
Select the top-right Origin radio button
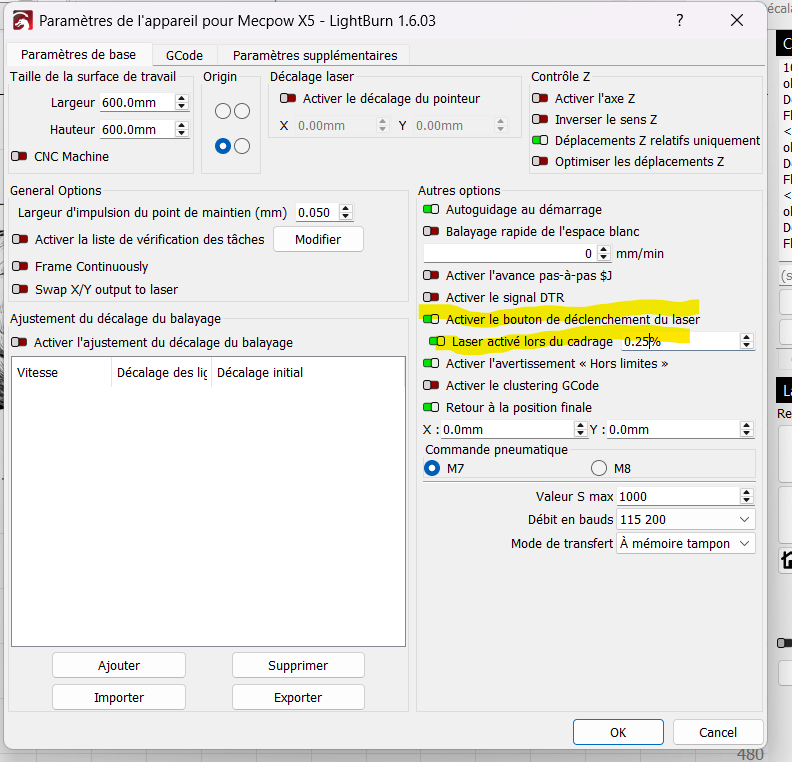tap(242, 111)
